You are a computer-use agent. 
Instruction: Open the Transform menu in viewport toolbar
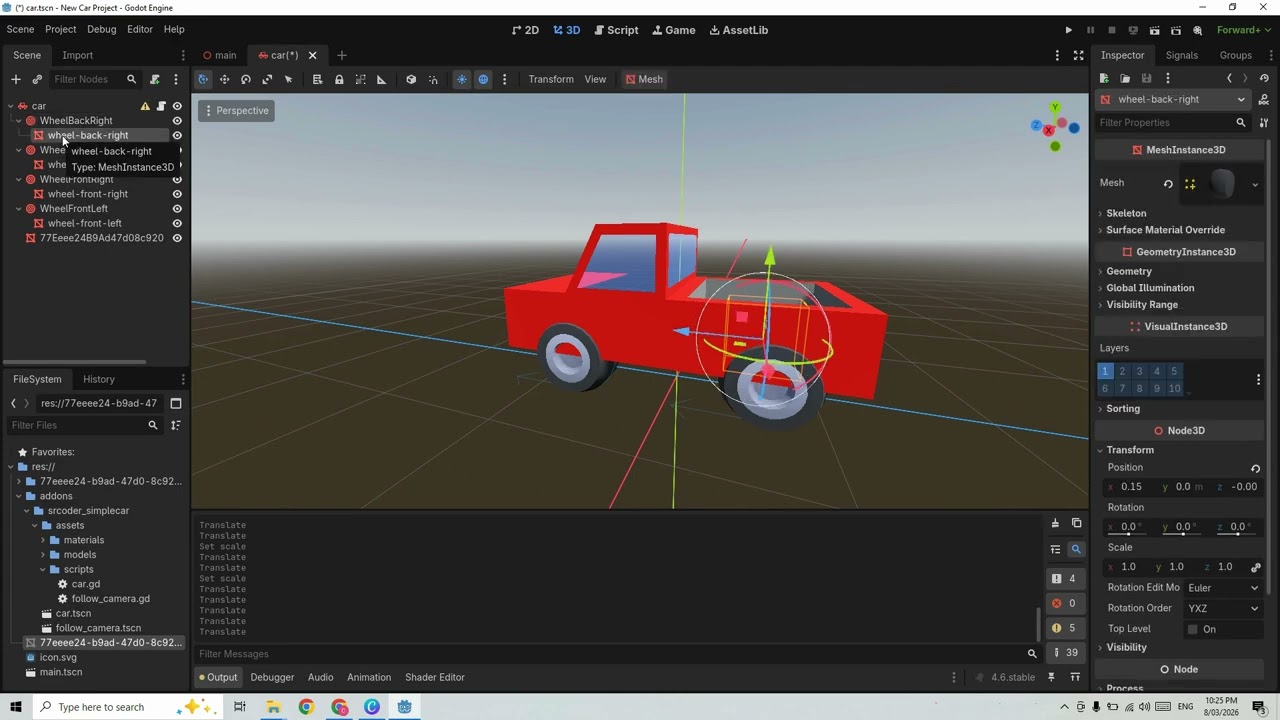(551, 79)
